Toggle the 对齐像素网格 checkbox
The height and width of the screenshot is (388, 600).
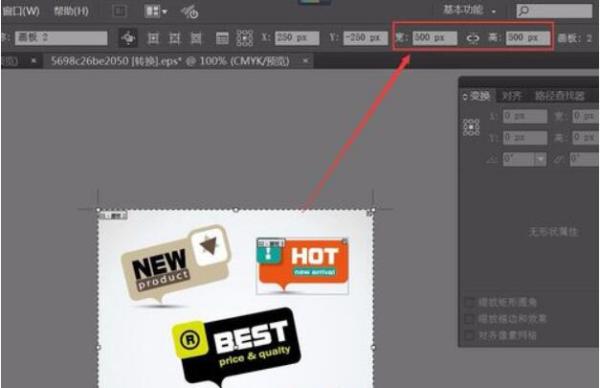[469, 335]
